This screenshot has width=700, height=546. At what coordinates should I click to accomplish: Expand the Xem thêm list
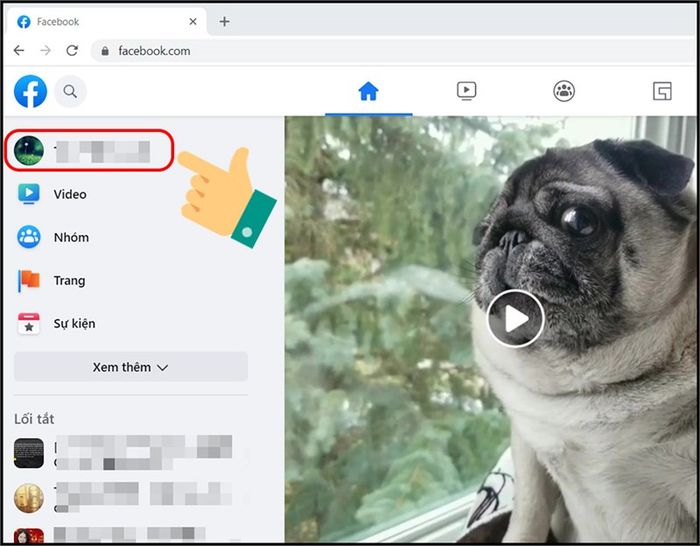(x=131, y=367)
